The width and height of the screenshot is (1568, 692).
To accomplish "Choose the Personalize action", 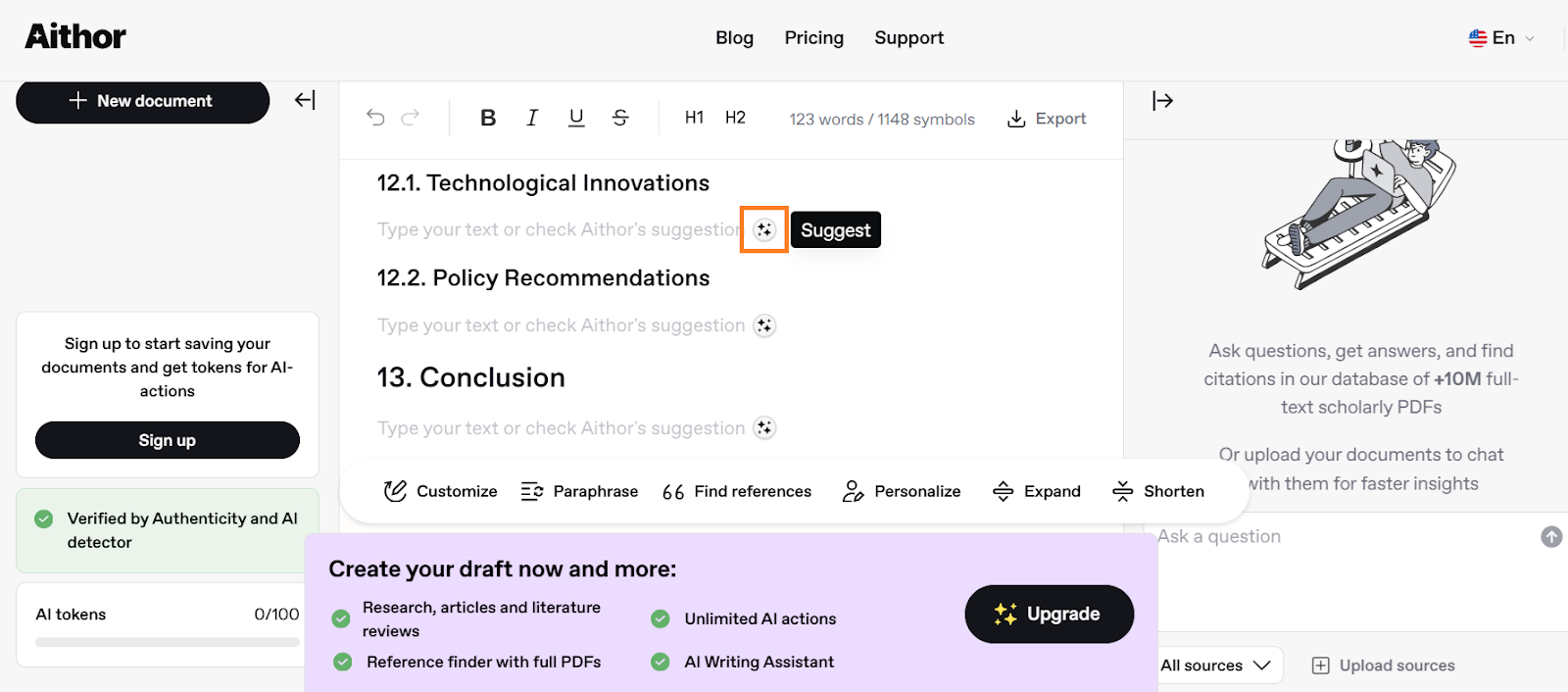I will (x=902, y=491).
